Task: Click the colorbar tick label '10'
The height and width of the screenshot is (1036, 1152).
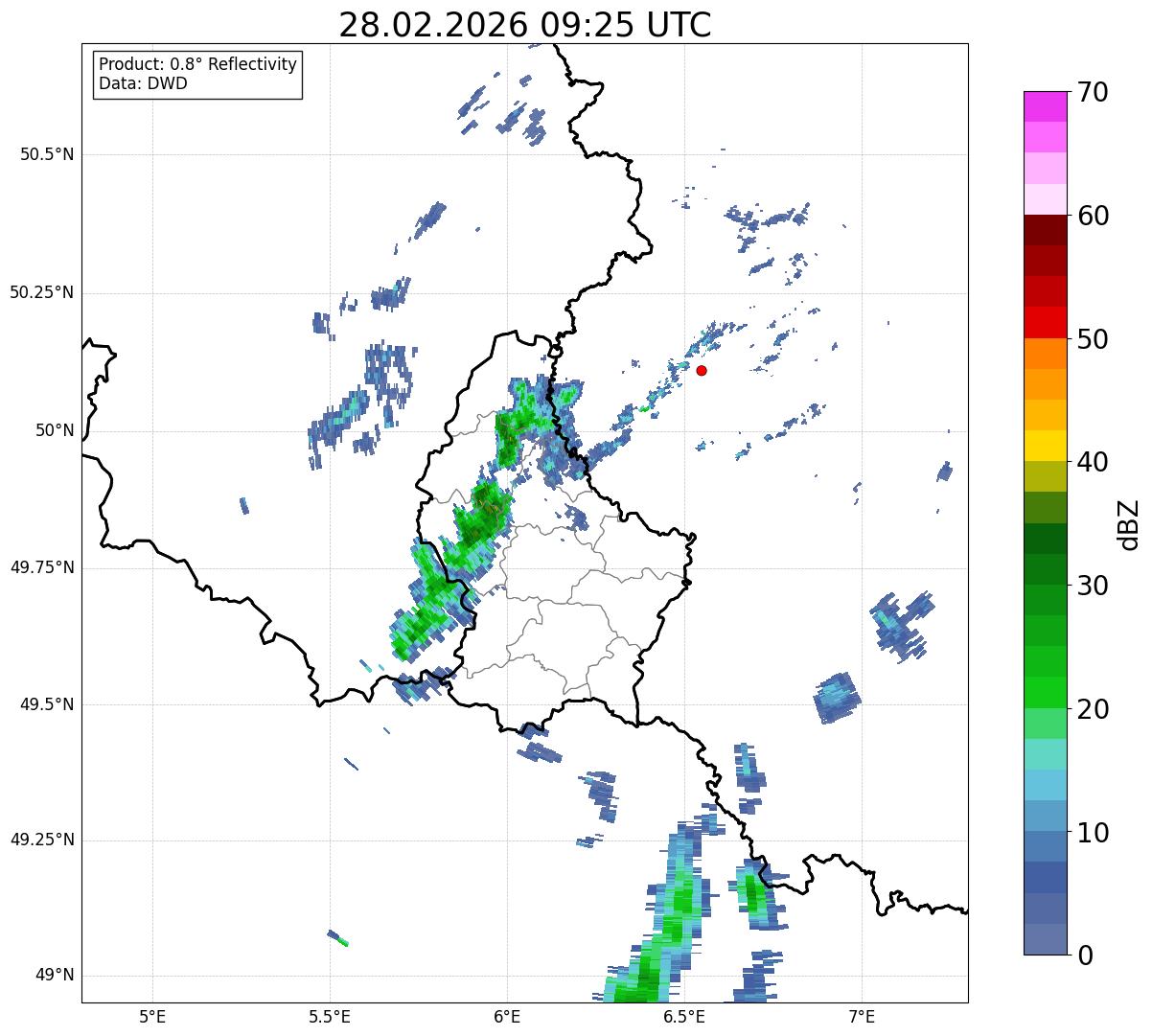Action: [1093, 832]
